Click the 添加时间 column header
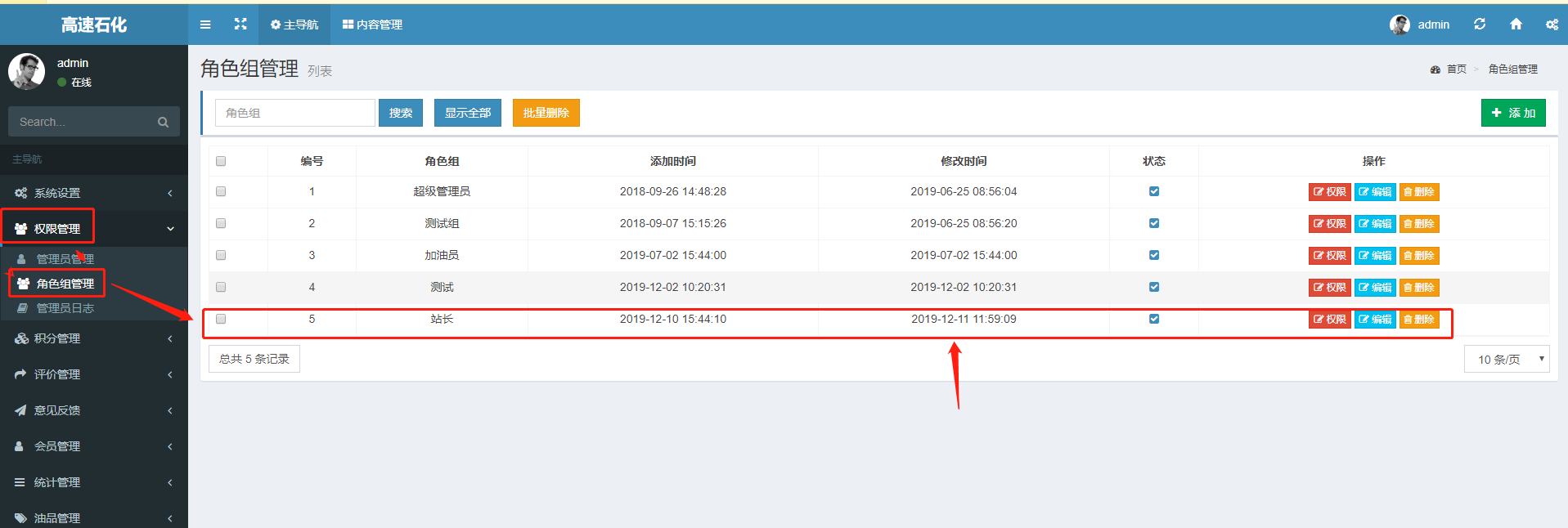 pyautogui.click(x=673, y=161)
